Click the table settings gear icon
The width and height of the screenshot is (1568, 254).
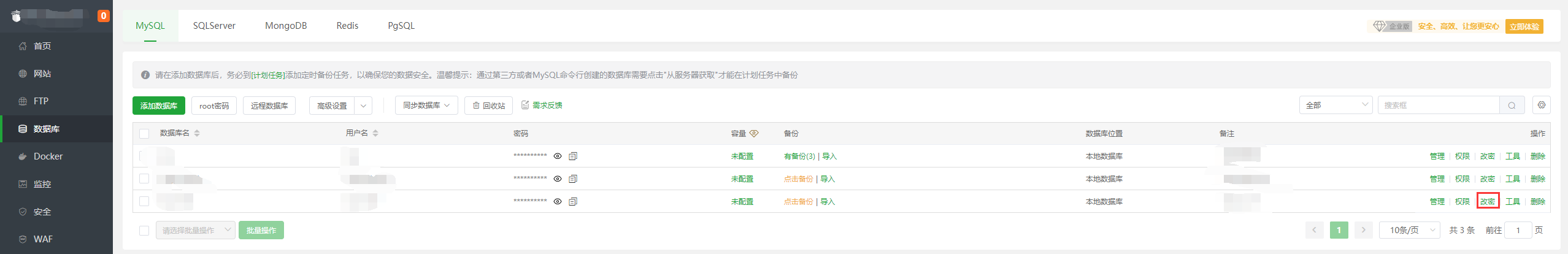pos(1541,105)
